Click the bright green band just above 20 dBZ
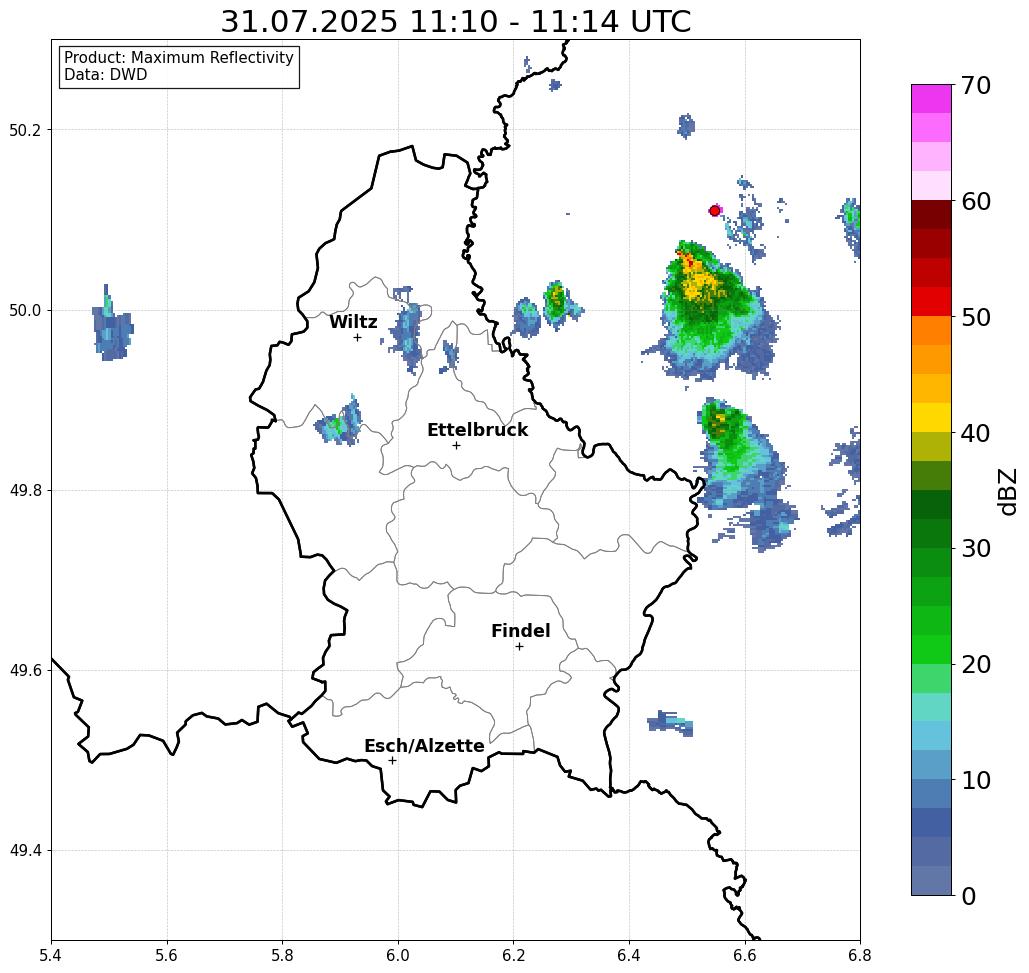 pyautogui.click(x=931, y=649)
